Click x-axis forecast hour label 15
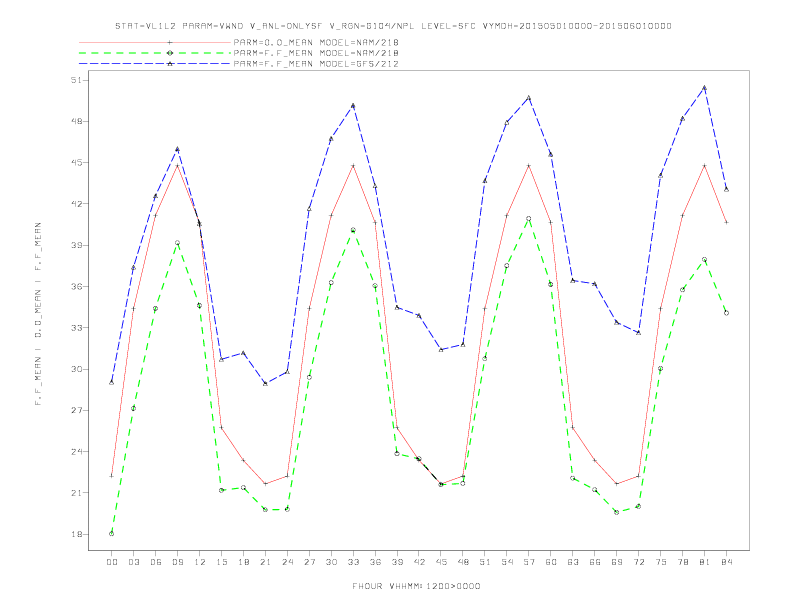 click(x=221, y=562)
